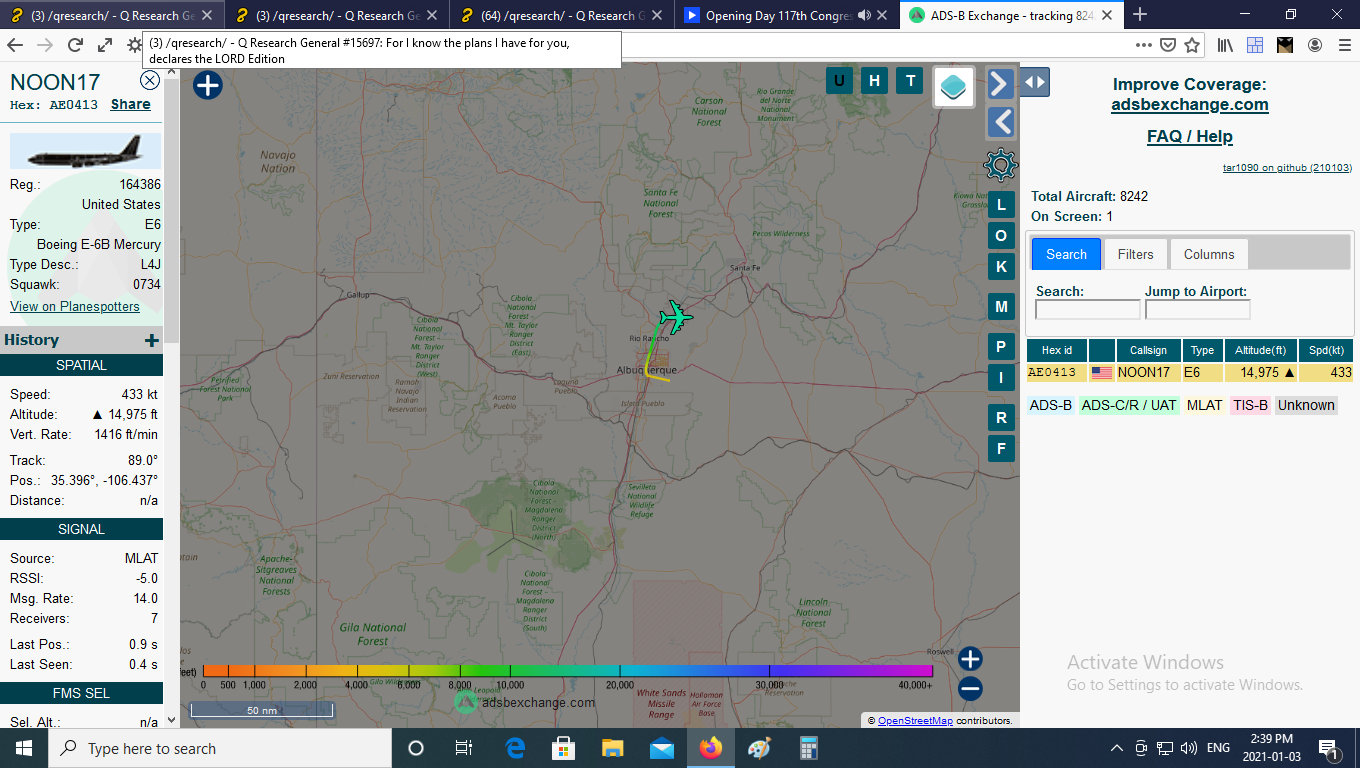The width and height of the screenshot is (1360, 768).
Task: Click the right chevron sidebar button
Action: tap(1000, 84)
